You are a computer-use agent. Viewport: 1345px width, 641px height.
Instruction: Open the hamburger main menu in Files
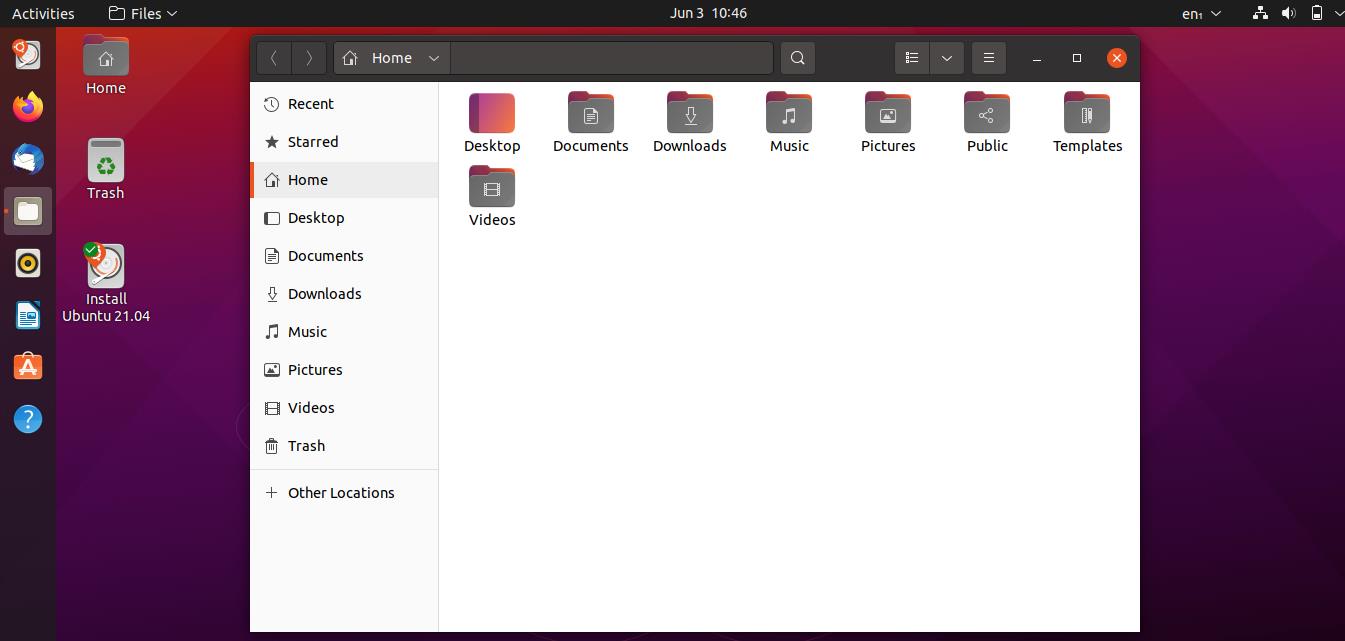tap(988, 58)
